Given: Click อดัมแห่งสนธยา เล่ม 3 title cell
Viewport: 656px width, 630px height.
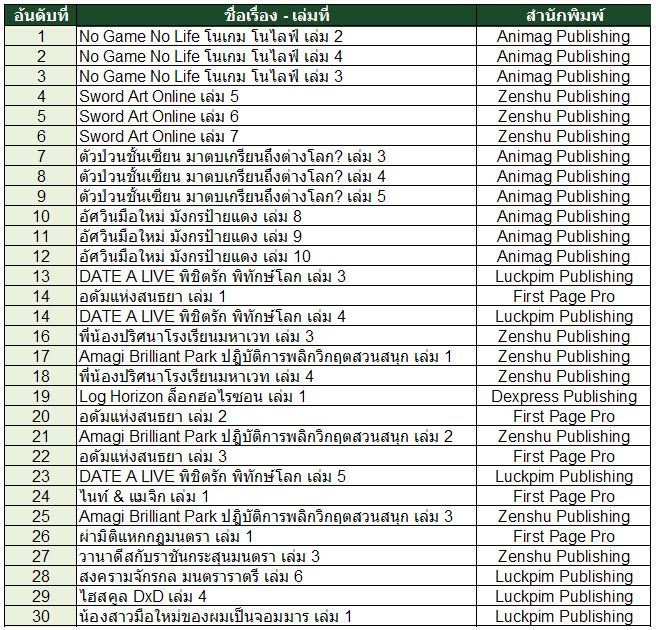Looking at the screenshot, I should click(x=277, y=456).
